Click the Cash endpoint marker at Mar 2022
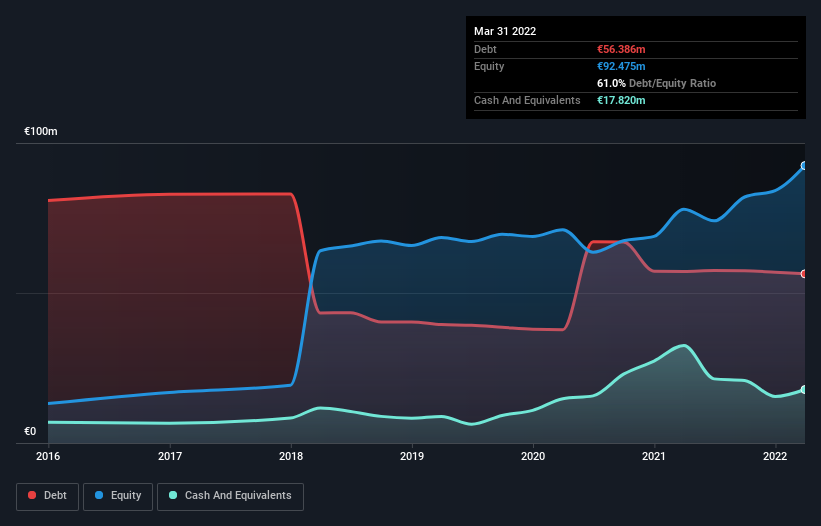The width and height of the screenshot is (821, 526). point(804,390)
